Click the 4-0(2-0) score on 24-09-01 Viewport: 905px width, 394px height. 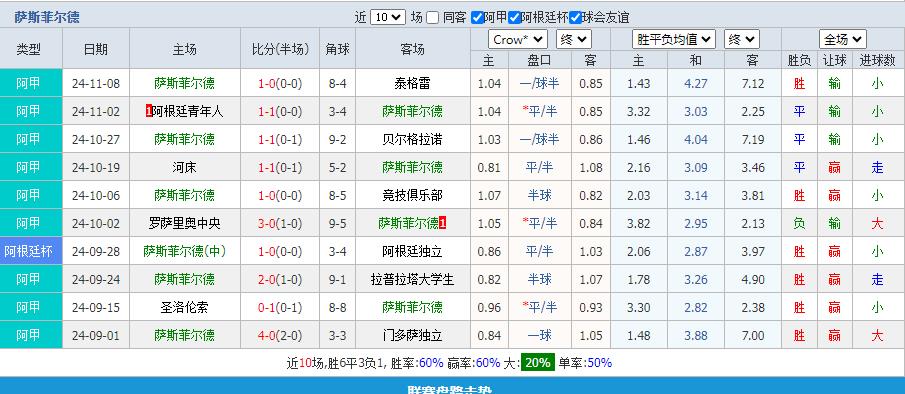click(x=281, y=335)
